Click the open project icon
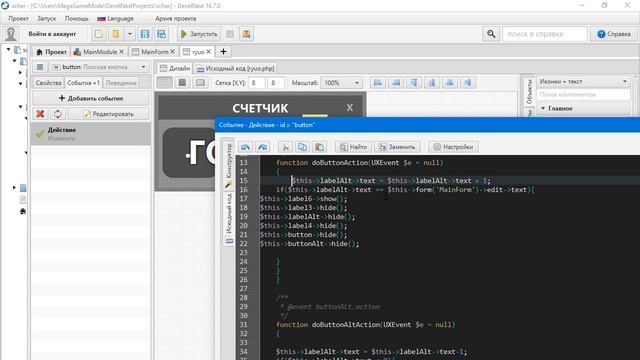Screen dimensions: 640x360 116,34
